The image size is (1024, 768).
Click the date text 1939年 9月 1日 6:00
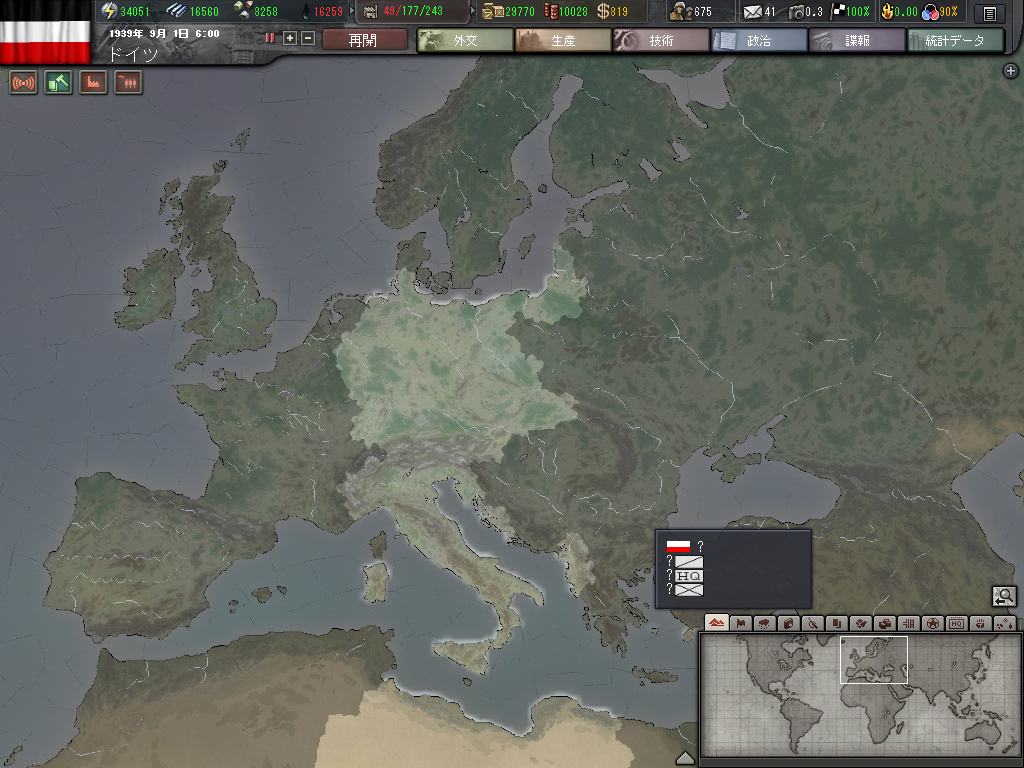tap(164, 33)
